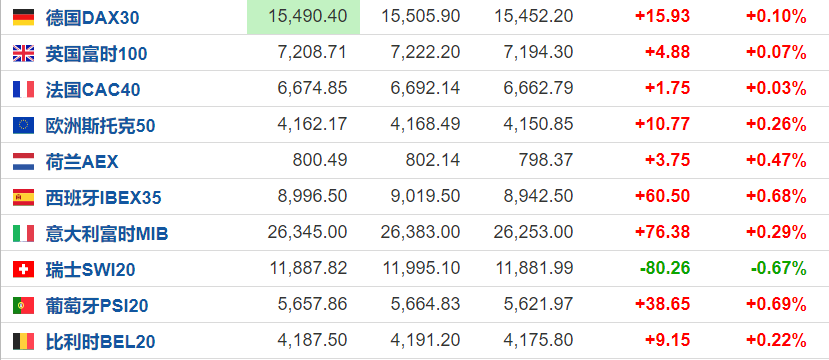The height and width of the screenshot is (360, 829).
Task: Click the Swiss flag icon
Action: [x=23, y=269]
